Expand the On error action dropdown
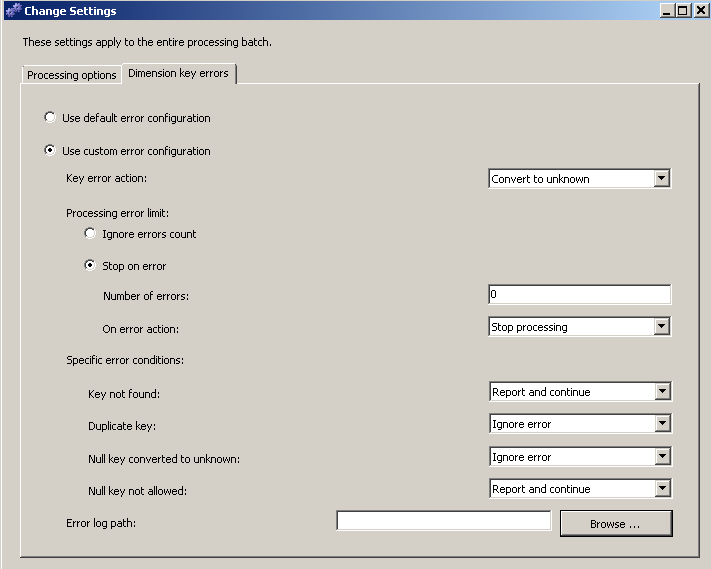 pos(660,327)
